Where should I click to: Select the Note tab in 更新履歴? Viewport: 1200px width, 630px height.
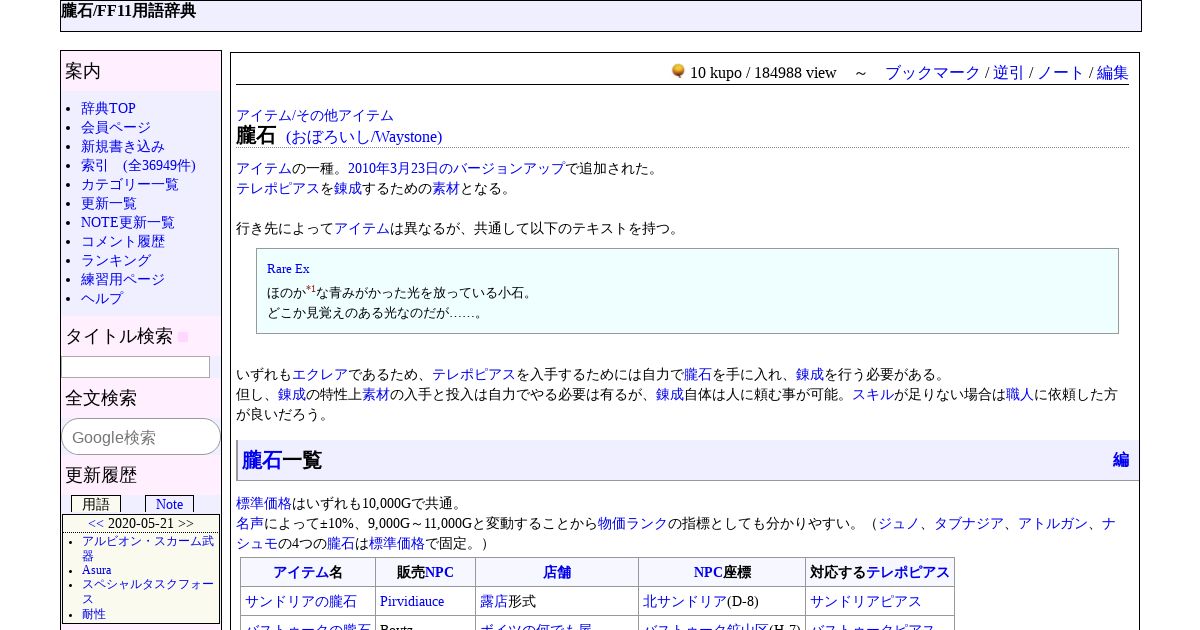169,504
